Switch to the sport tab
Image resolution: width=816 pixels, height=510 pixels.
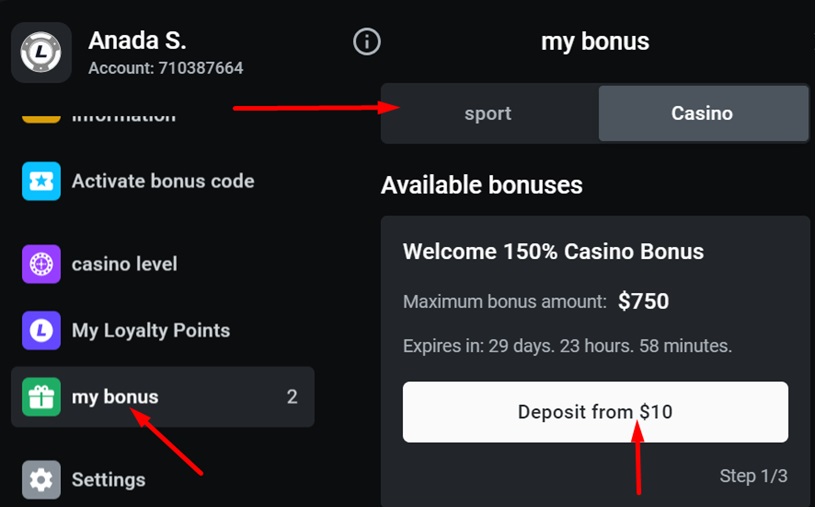point(488,114)
